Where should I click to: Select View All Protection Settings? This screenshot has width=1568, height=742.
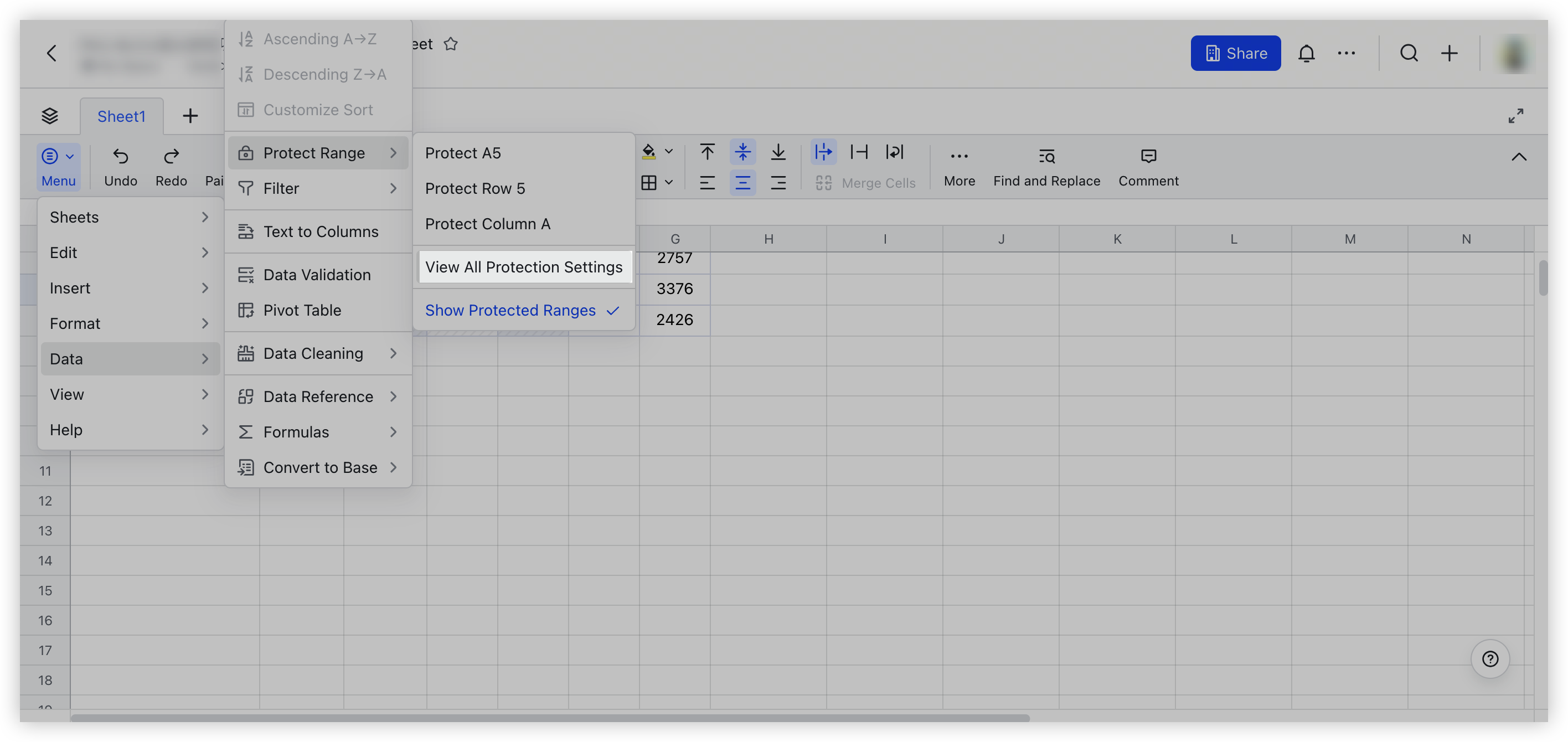pos(524,266)
